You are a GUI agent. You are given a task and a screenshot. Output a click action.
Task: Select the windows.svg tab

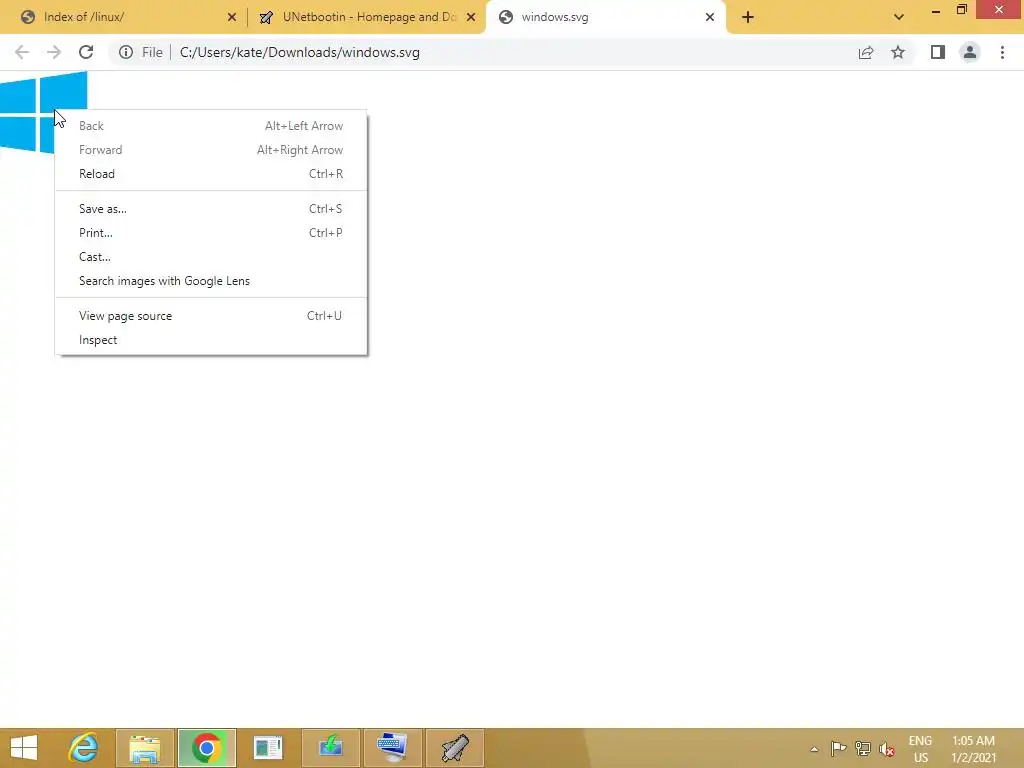[x=606, y=17]
